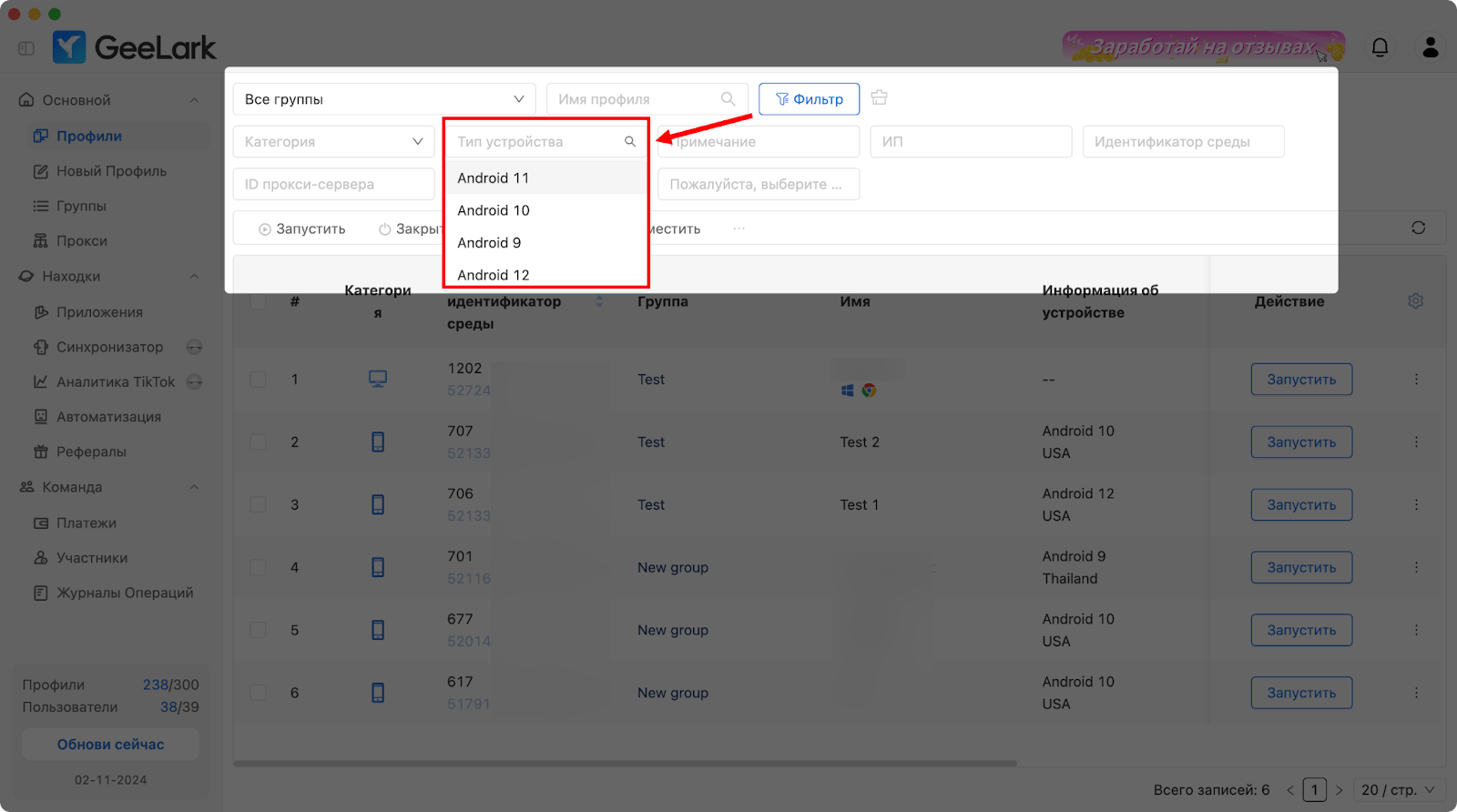Click the Заработай на отзывах banner
1457x812 pixels.
coord(1203,47)
